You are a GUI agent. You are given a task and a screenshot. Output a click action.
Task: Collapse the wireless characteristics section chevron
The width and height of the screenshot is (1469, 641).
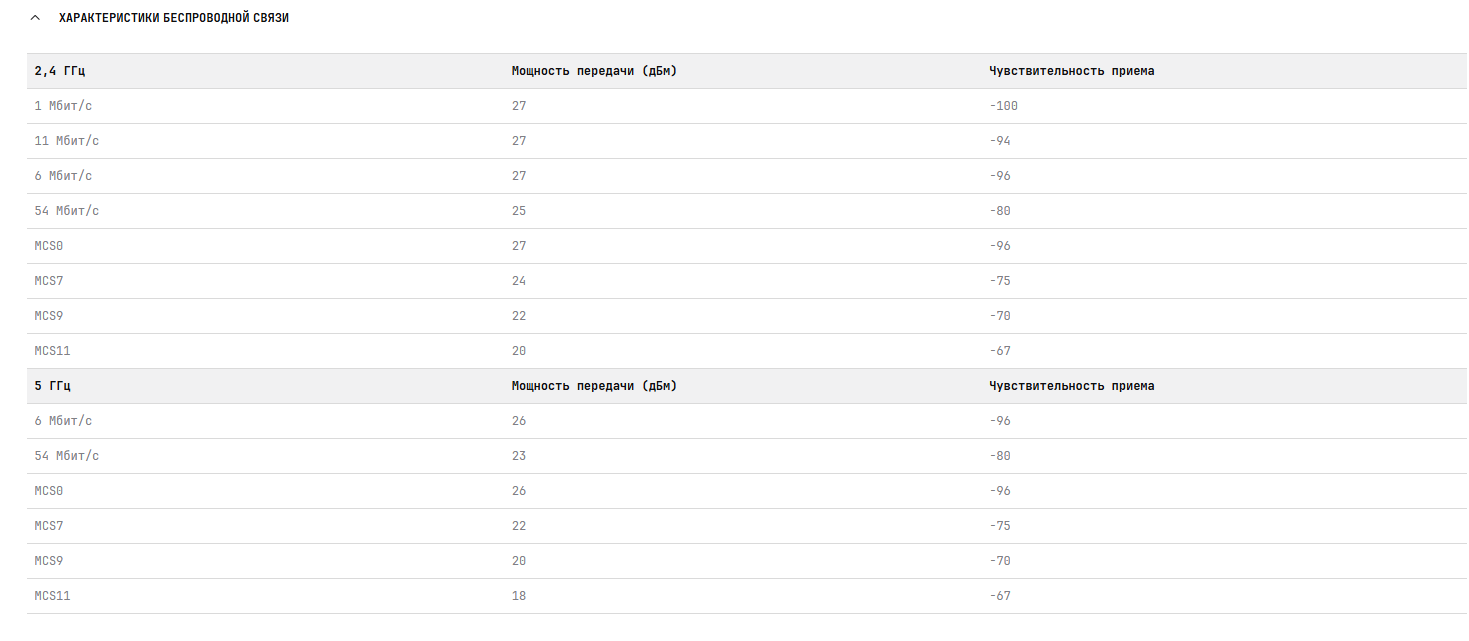[x=35, y=18]
